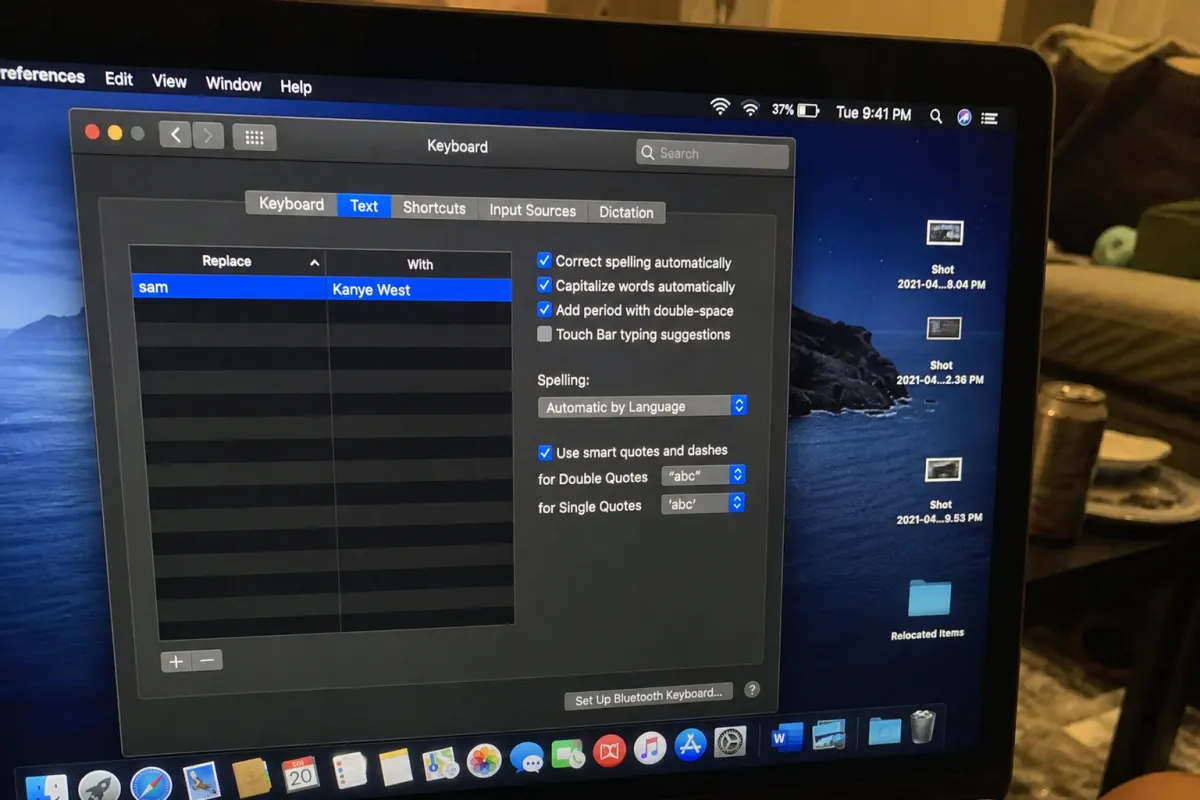Open Messages from the Dock
This screenshot has height=800, width=1200.
tap(527, 757)
